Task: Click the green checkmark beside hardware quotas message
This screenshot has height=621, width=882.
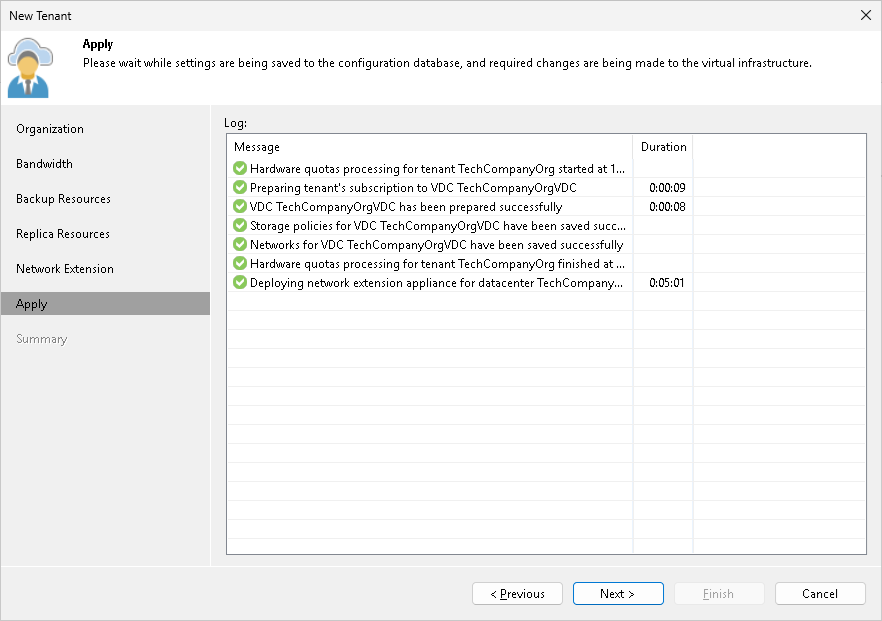Action: tap(240, 168)
